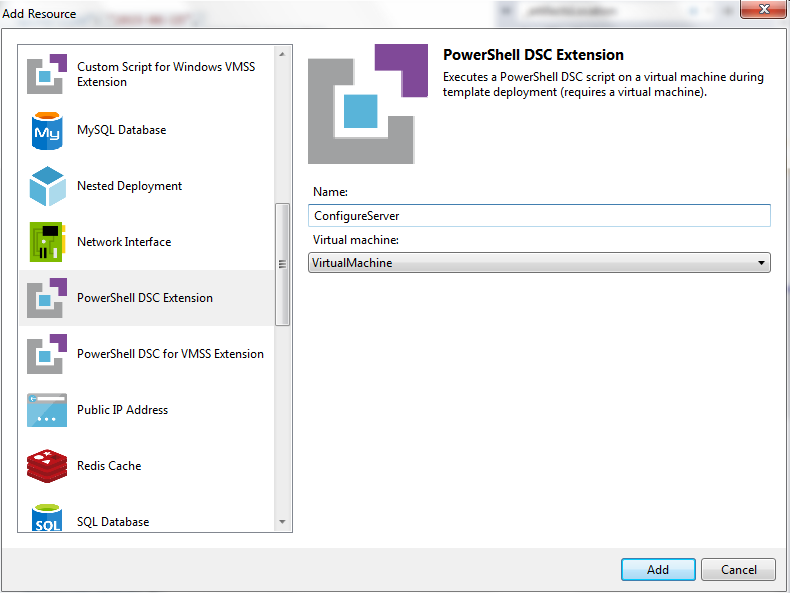Click the PowerShell DSC Extension heading
The height and width of the screenshot is (593, 790).
533,54
